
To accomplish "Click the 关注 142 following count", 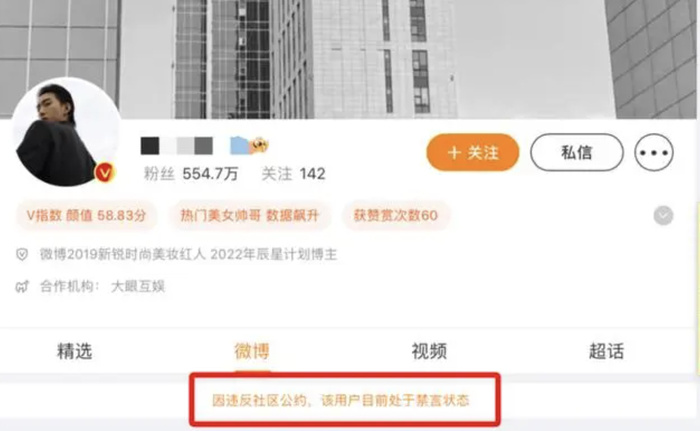I will tap(293, 174).
